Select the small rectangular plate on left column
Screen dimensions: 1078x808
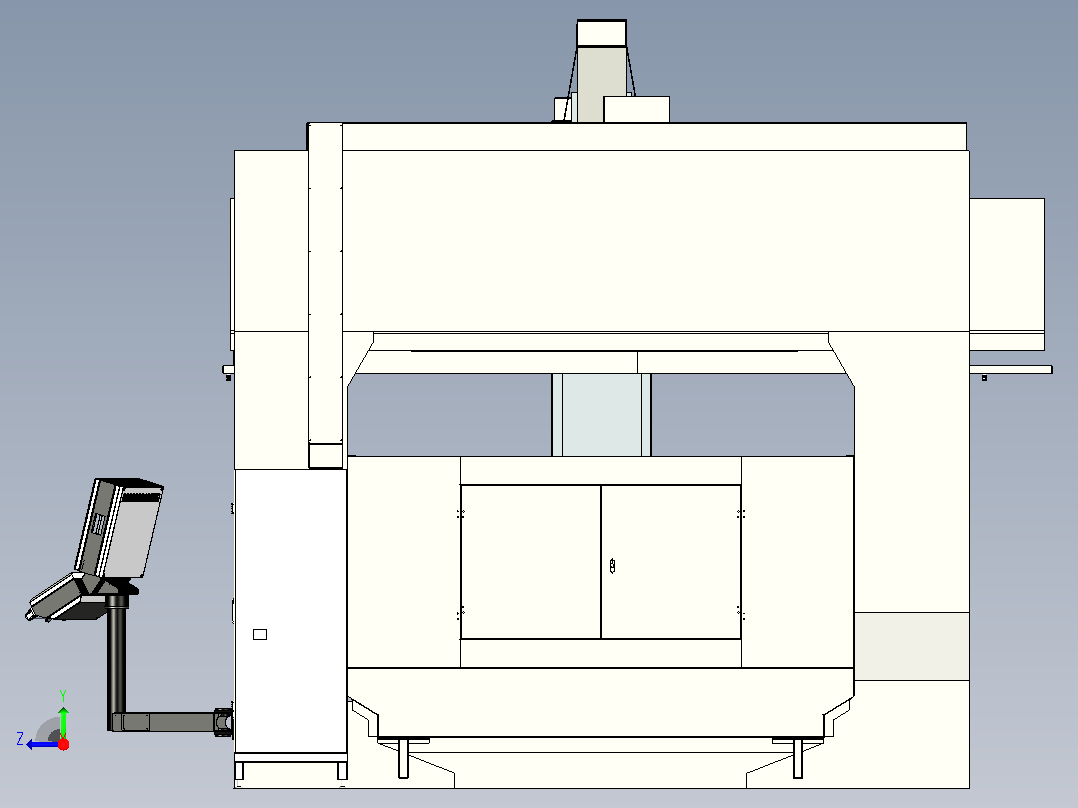(x=260, y=634)
